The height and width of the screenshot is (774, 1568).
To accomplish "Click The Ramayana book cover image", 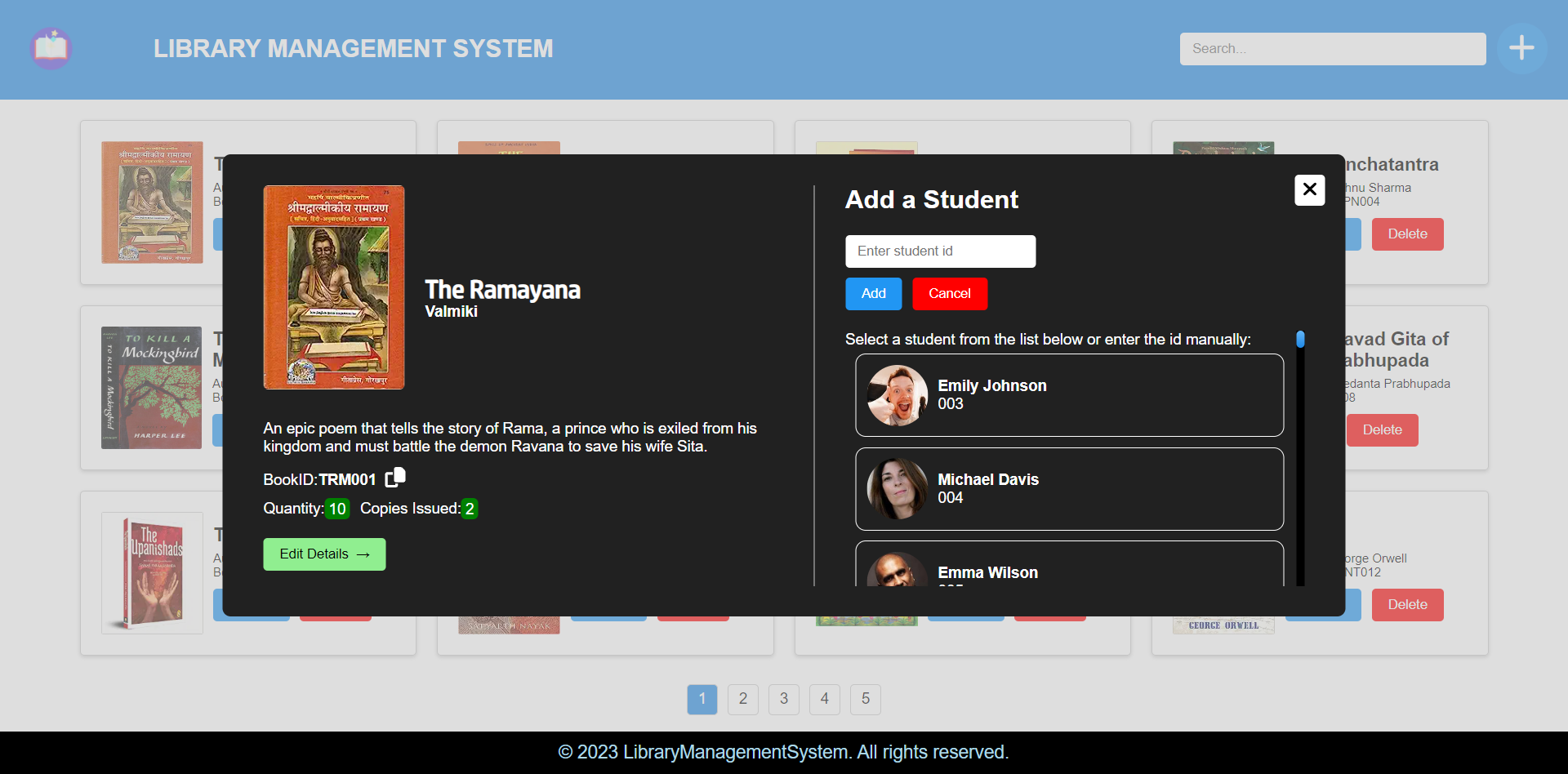I will [333, 287].
